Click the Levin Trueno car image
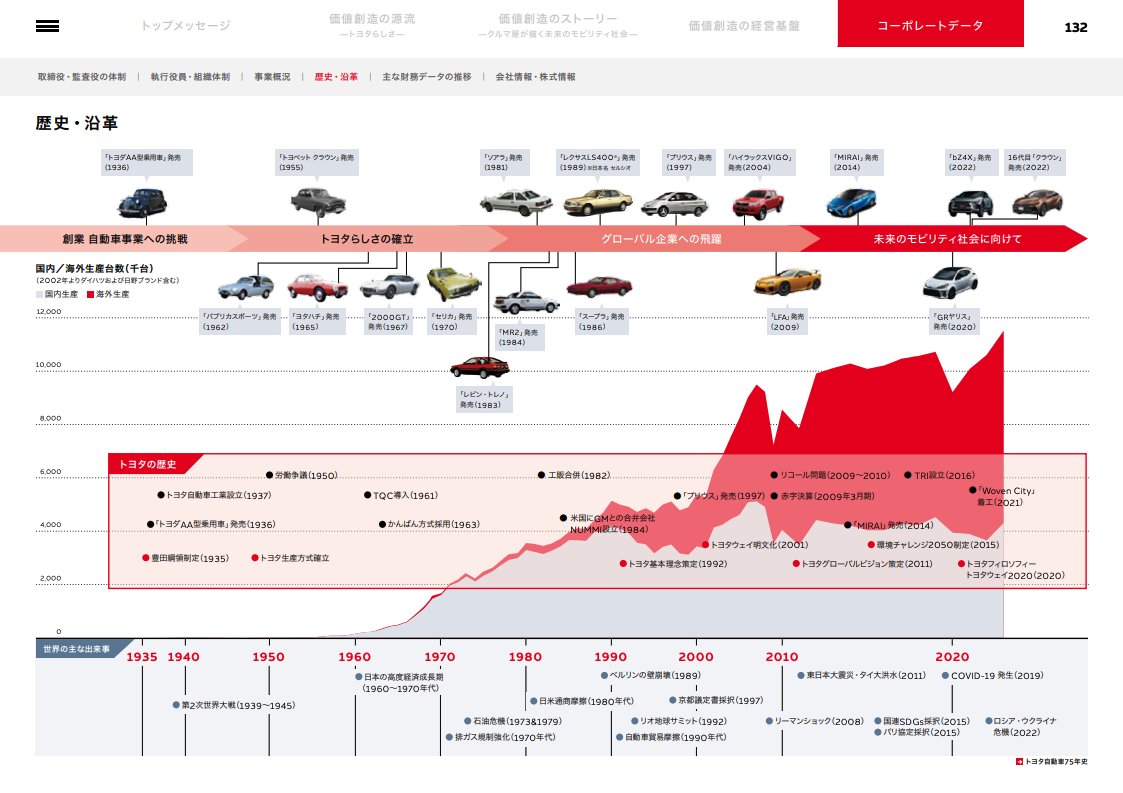Viewport: 1123px width, 793px height. click(480, 368)
